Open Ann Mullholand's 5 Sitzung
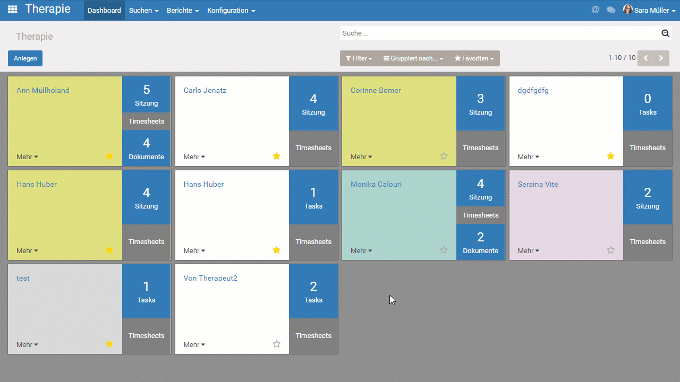 146,95
